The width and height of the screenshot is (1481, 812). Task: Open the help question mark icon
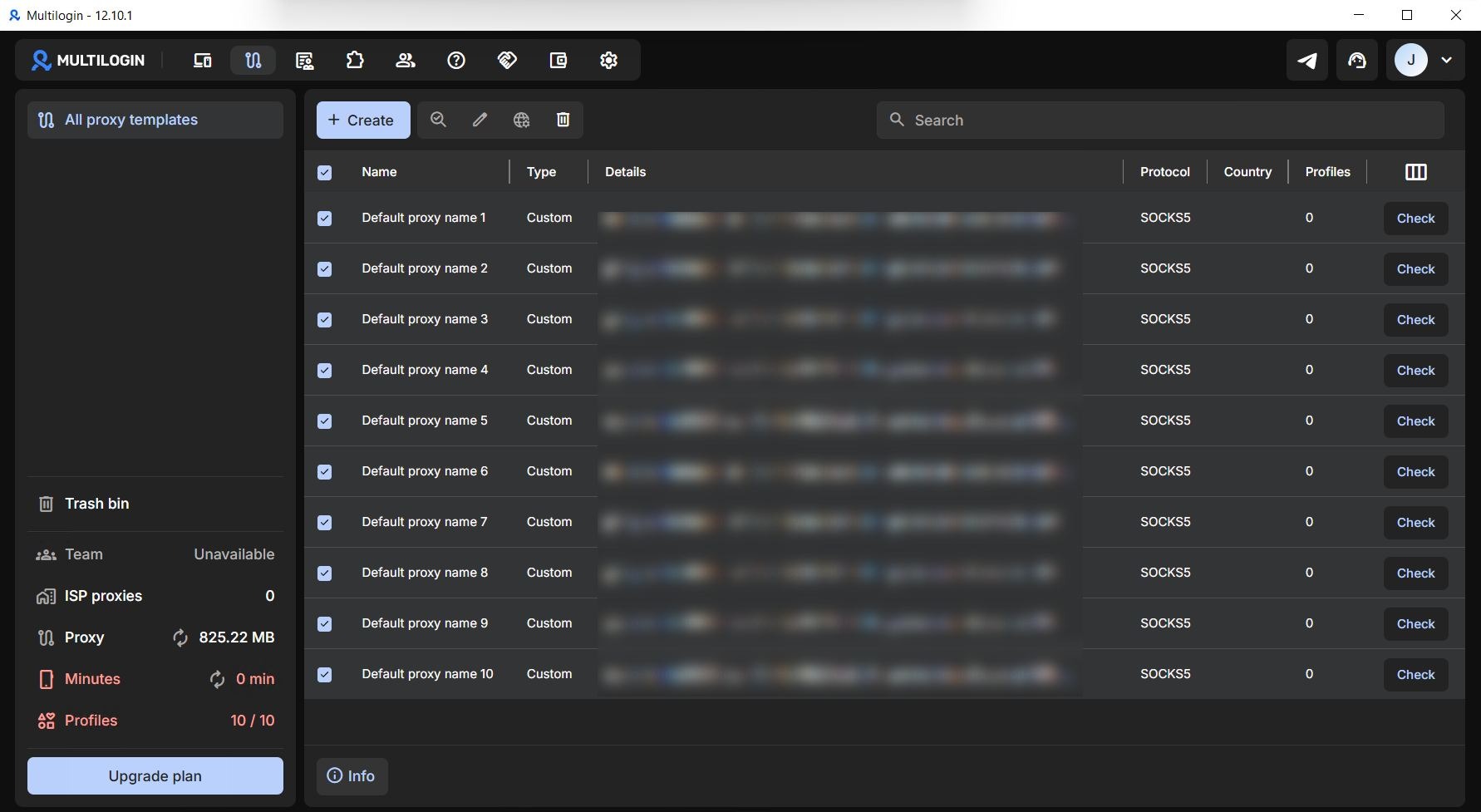(x=456, y=60)
